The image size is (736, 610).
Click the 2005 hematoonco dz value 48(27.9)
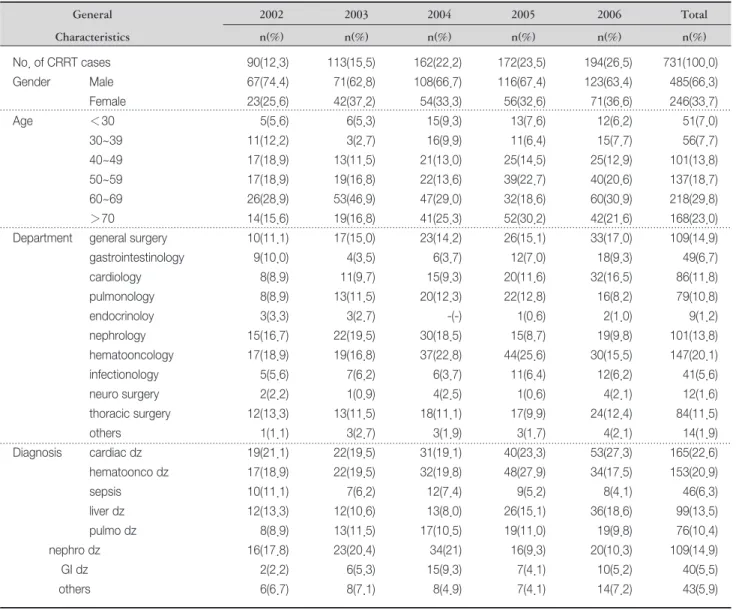[x=524, y=473]
